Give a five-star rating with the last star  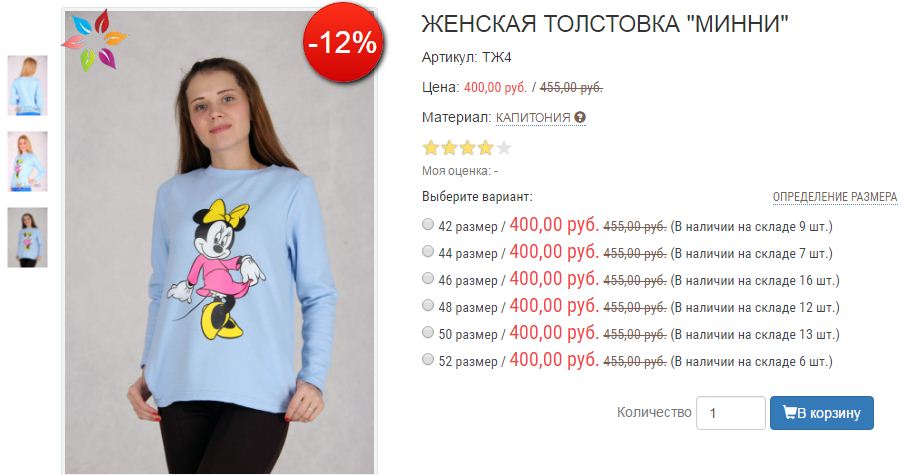tap(504, 148)
